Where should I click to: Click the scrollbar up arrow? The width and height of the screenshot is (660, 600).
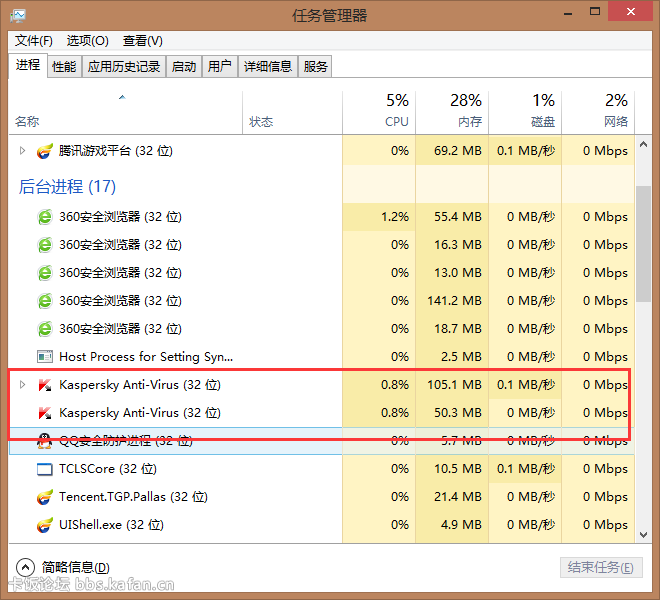[643, 145]
